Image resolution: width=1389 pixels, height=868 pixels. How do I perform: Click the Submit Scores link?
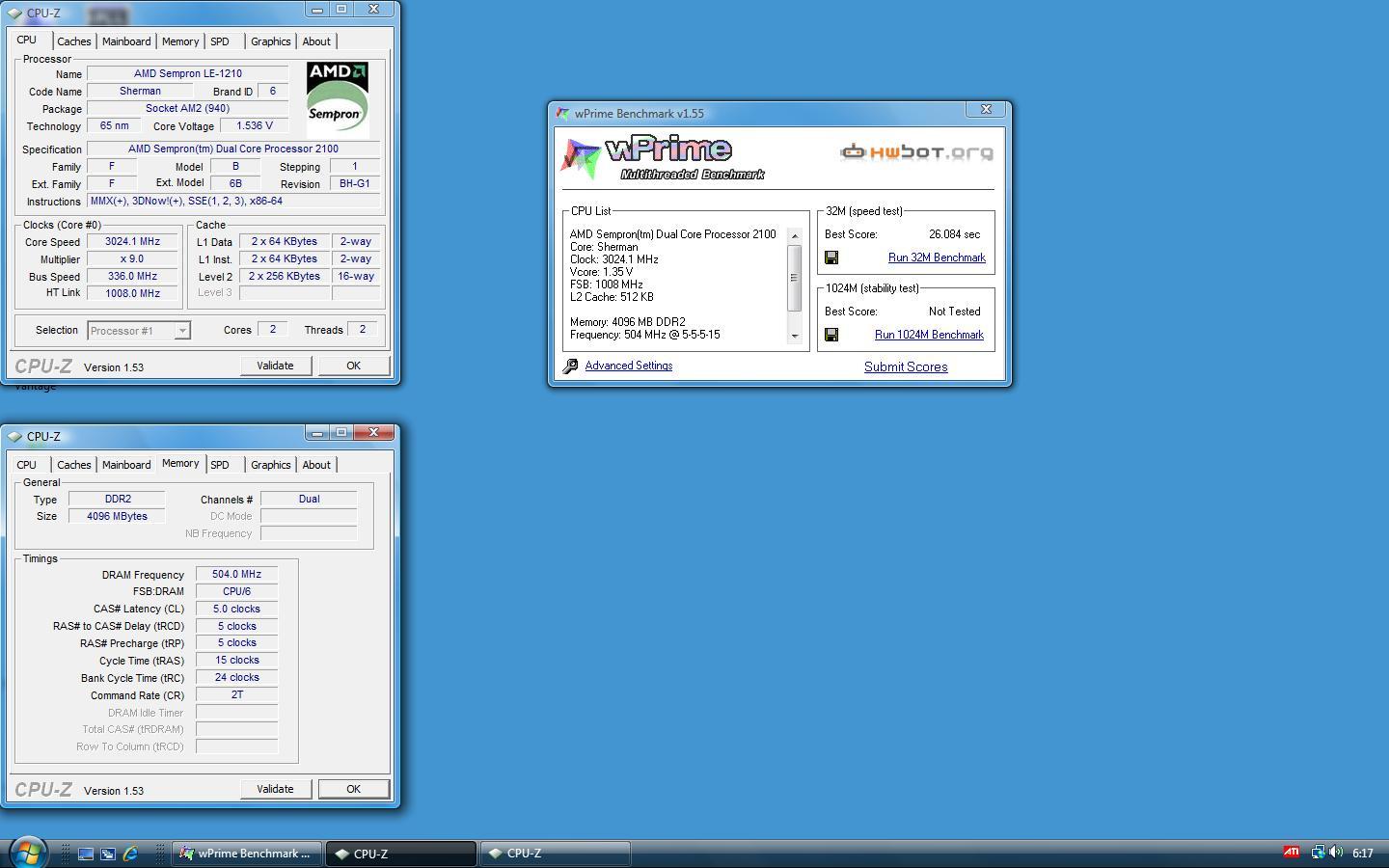[x=906, y=366]
